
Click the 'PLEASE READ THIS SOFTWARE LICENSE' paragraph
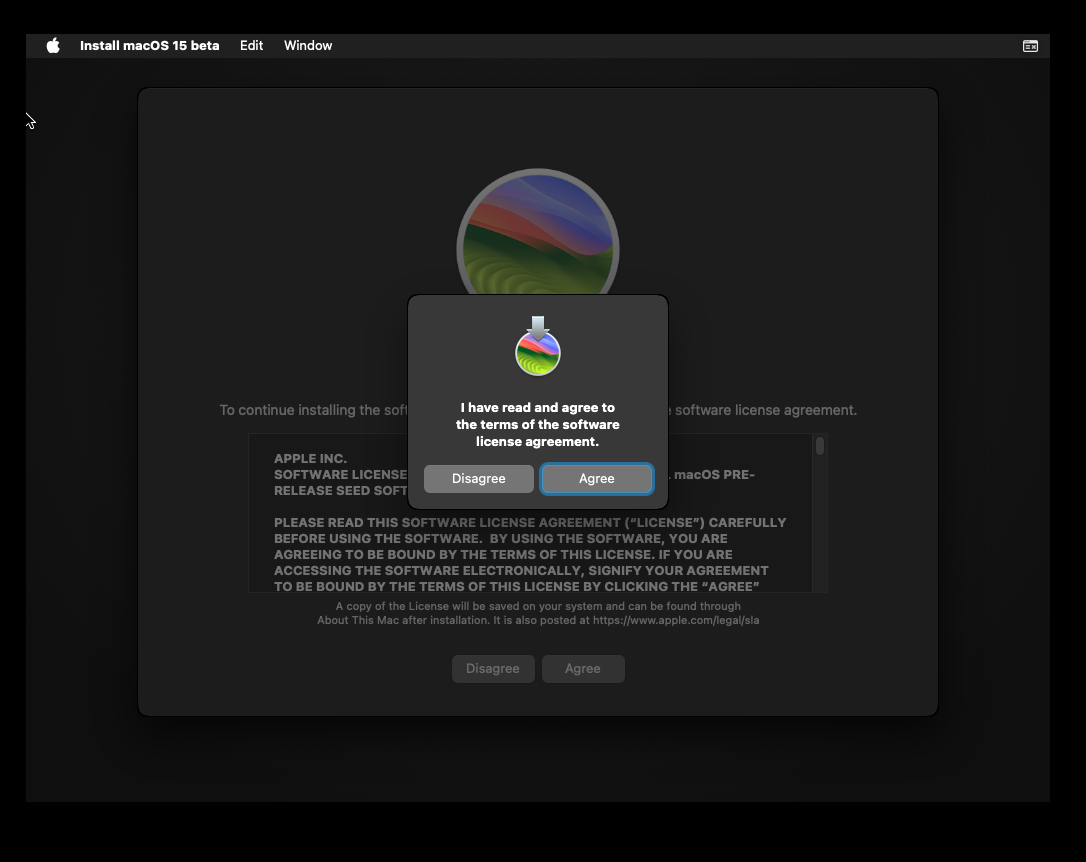[x=530, y=555]
